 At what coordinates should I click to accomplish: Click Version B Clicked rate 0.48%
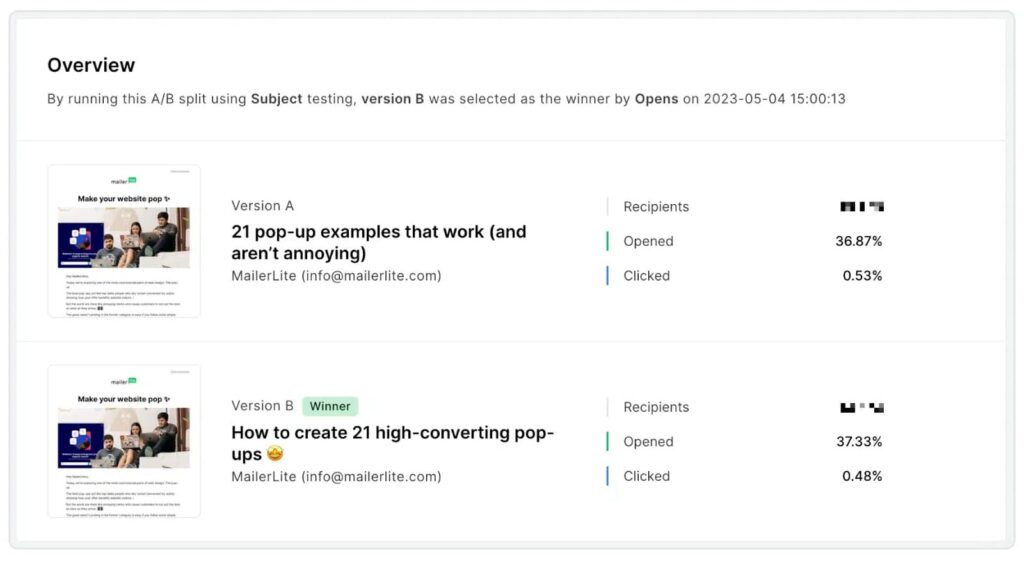862,476
